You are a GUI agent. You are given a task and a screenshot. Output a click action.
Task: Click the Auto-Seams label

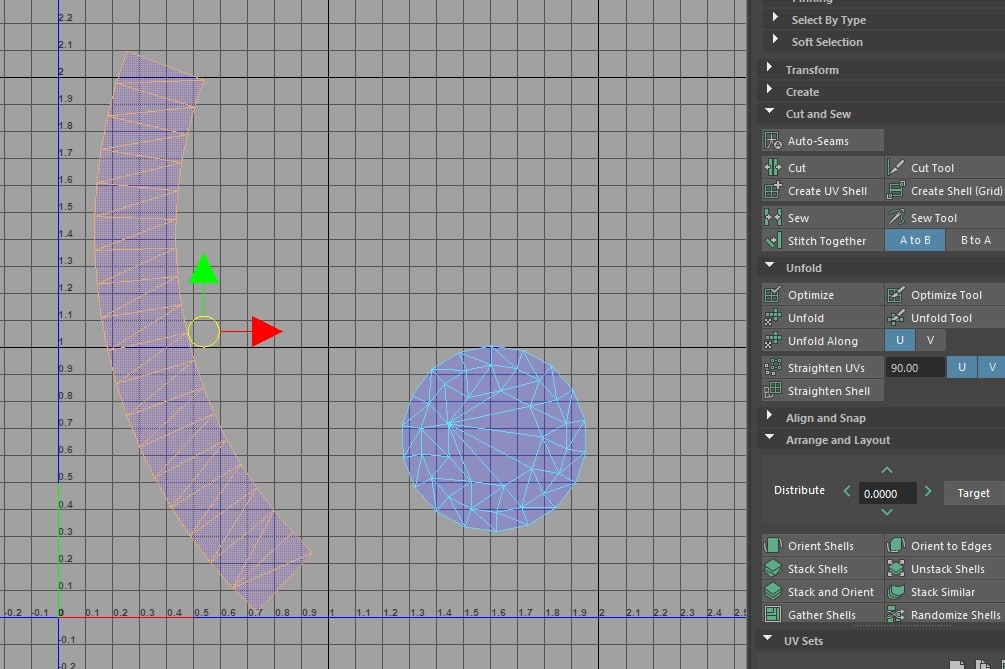pos(818,141)
